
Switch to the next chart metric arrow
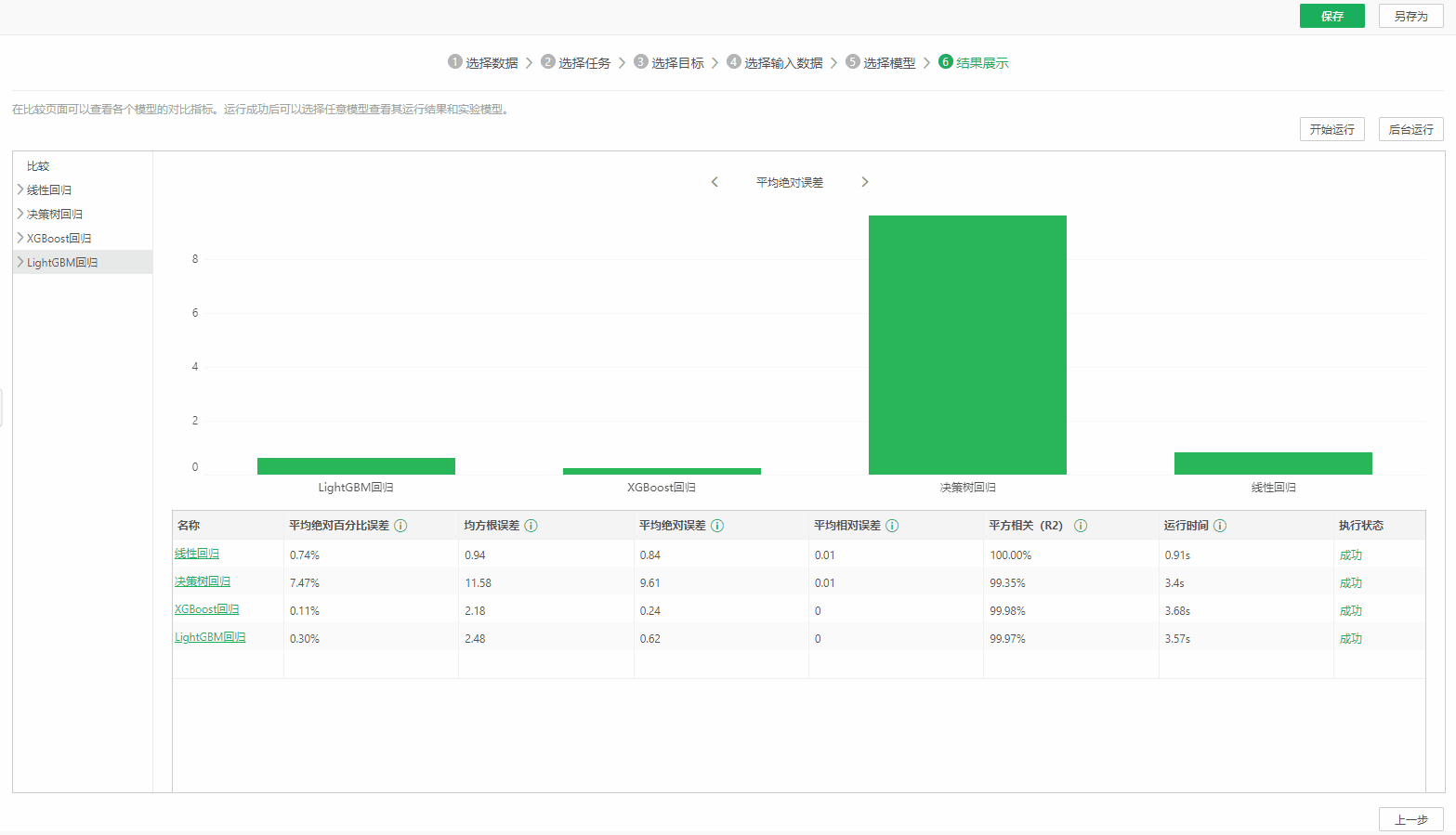coord(865,182)
